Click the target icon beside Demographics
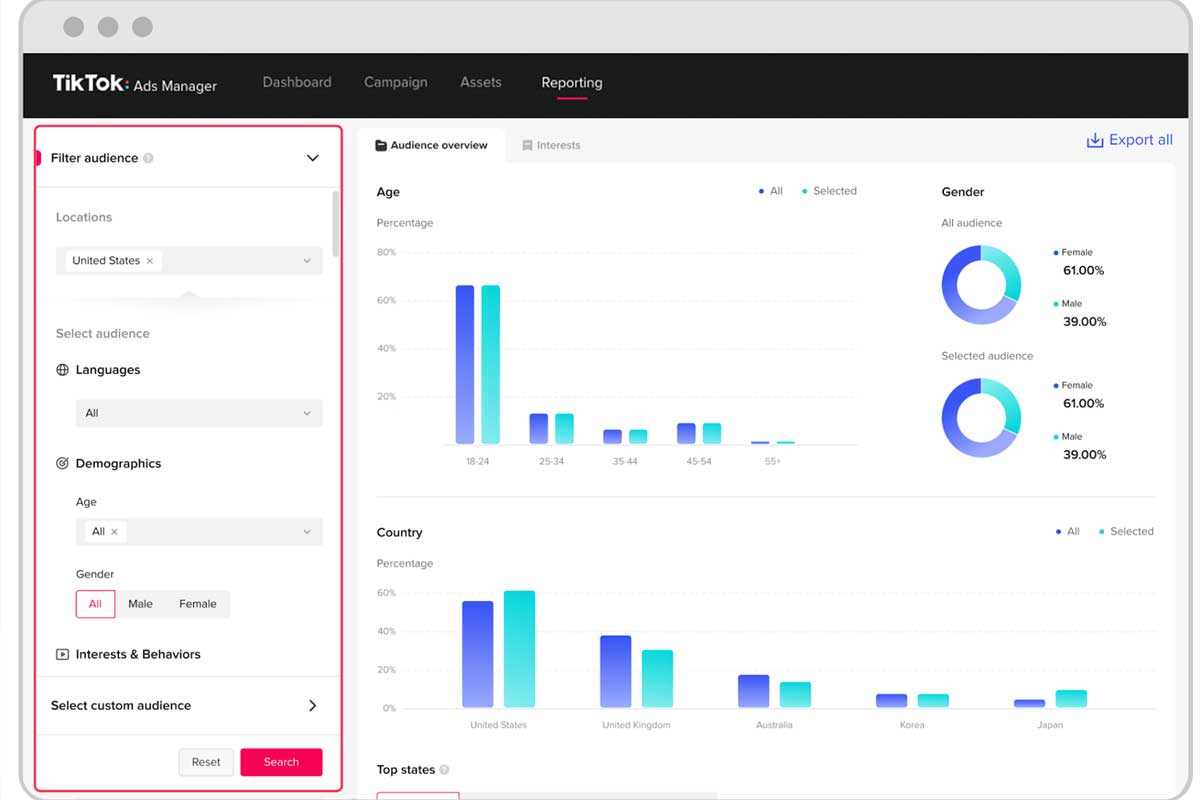The width and height of the screenshot is (1200, 800). (62, 464)
